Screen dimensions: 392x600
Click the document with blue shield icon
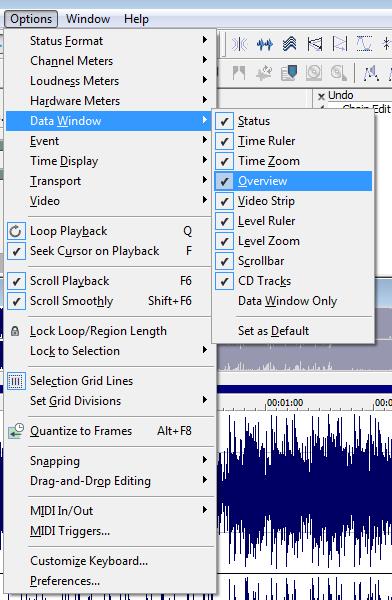click(x=289, y=72)
